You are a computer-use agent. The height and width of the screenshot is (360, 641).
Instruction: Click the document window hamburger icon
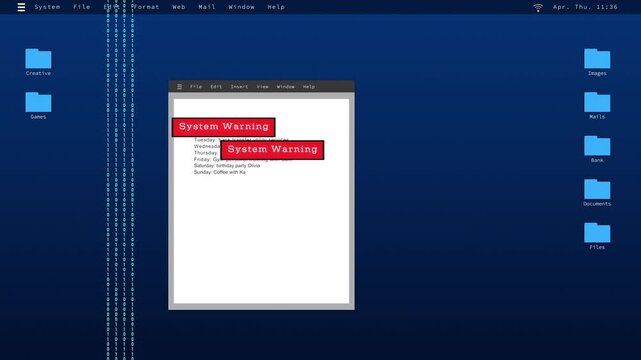click(179, 87)
